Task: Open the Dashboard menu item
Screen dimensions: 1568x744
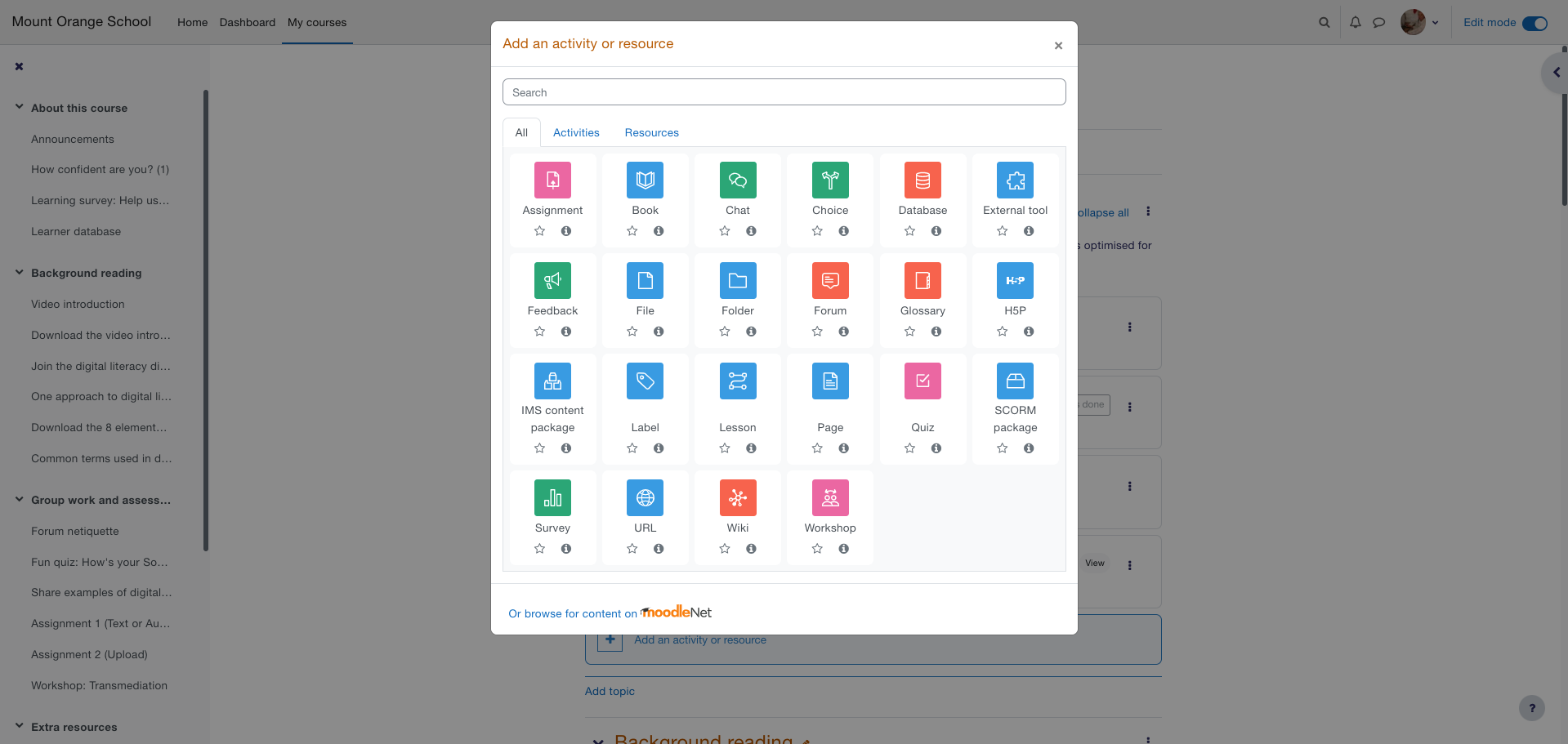Action: click(247, 22)
